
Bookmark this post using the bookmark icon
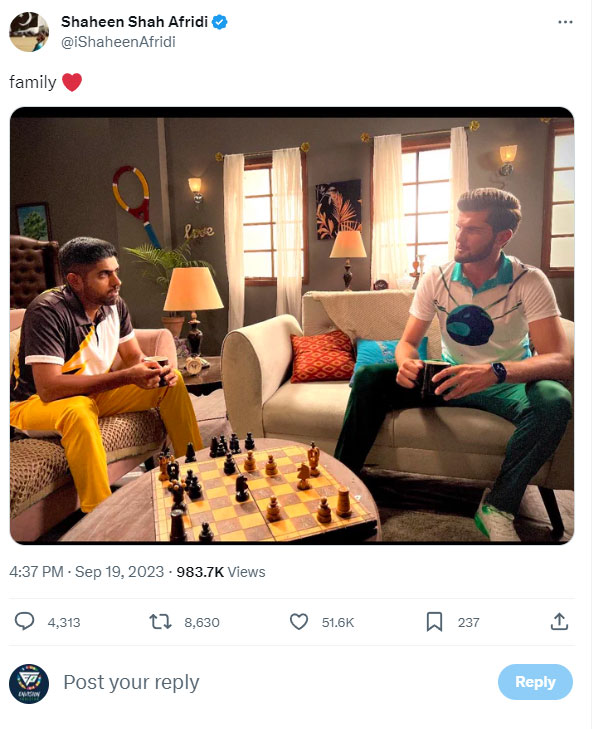pos(434,622)
